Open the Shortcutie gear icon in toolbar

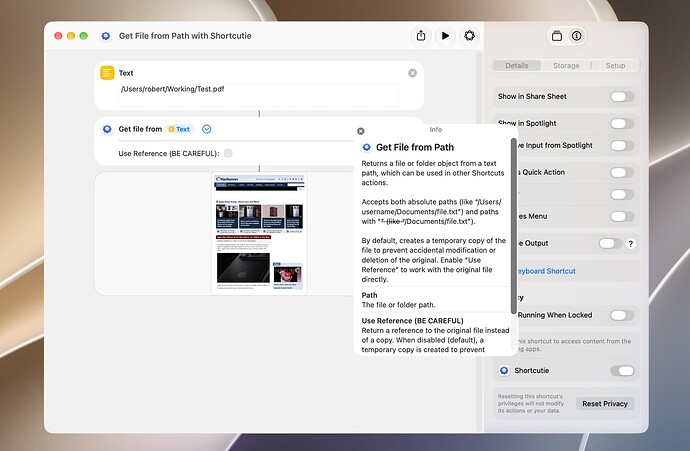click(x=470, y=36)
